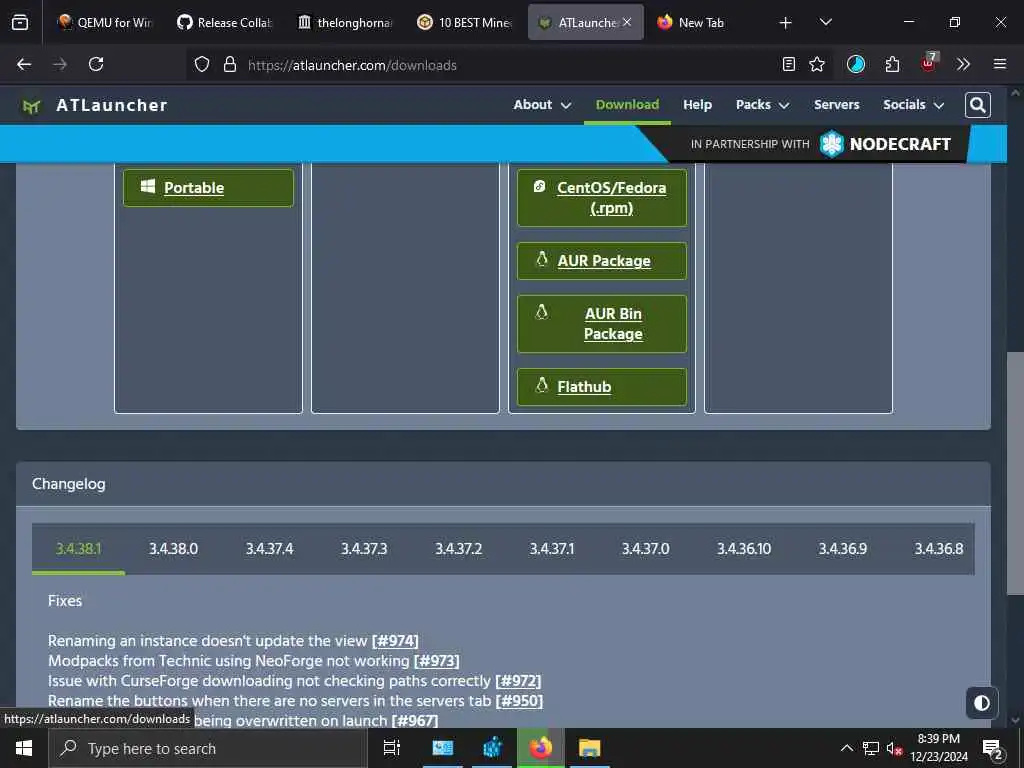Switch to 10 BEST Minecraft tab
1024x768 pixels.
tap(464, 22)
